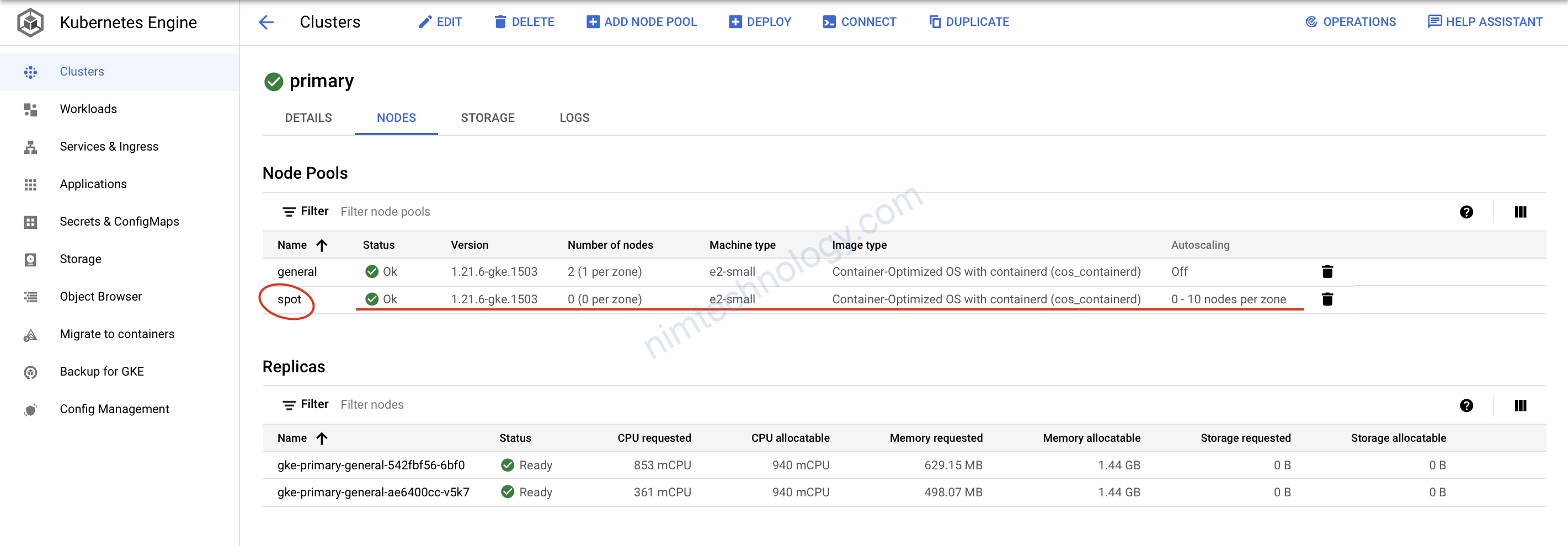This screenshot has height=546, width=1568.
Task: Toggle sort order on Replicas Name column
Action: point(322,438)
